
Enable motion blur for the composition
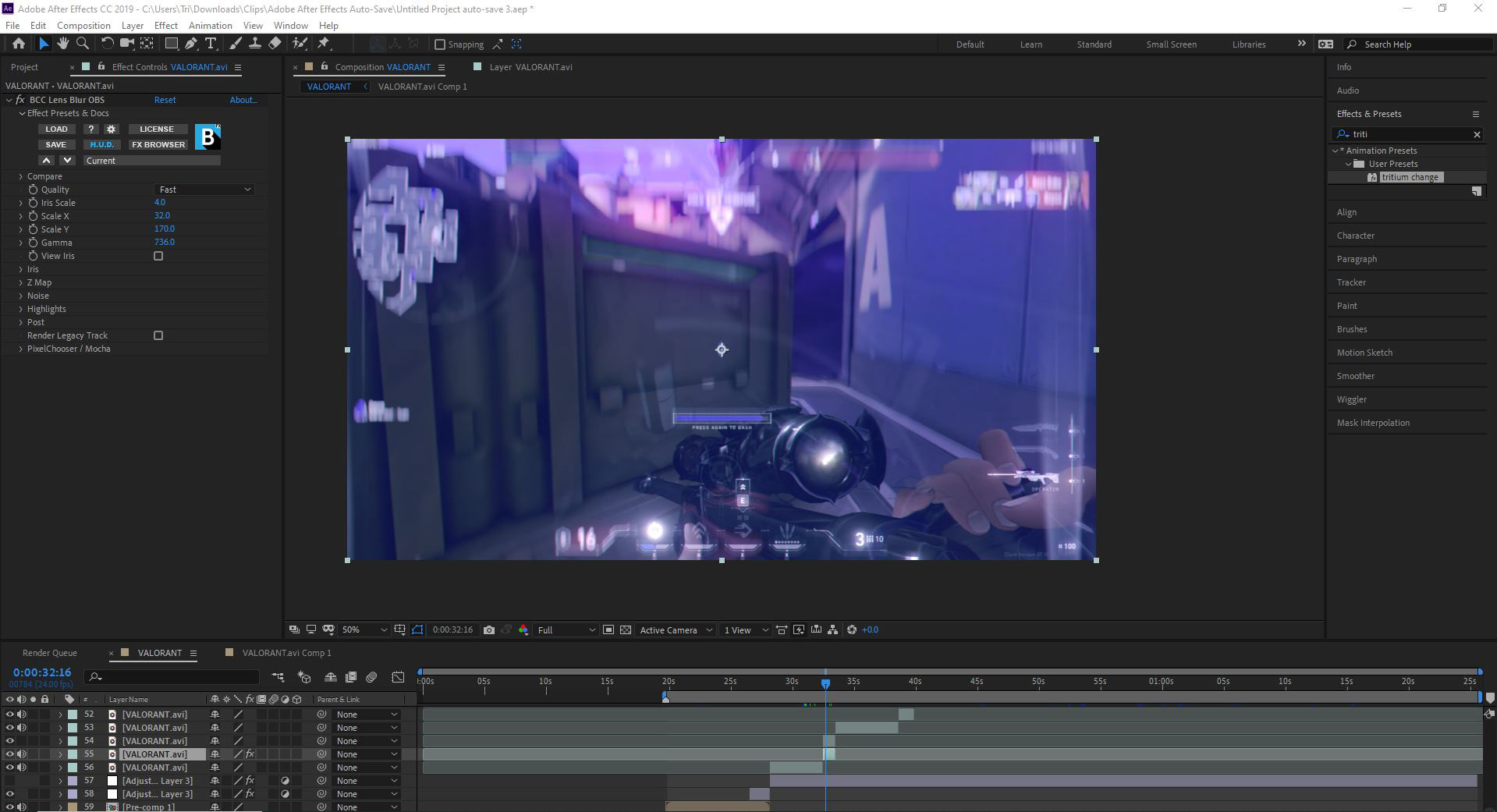pyautogui.click(x=371, y=677)
